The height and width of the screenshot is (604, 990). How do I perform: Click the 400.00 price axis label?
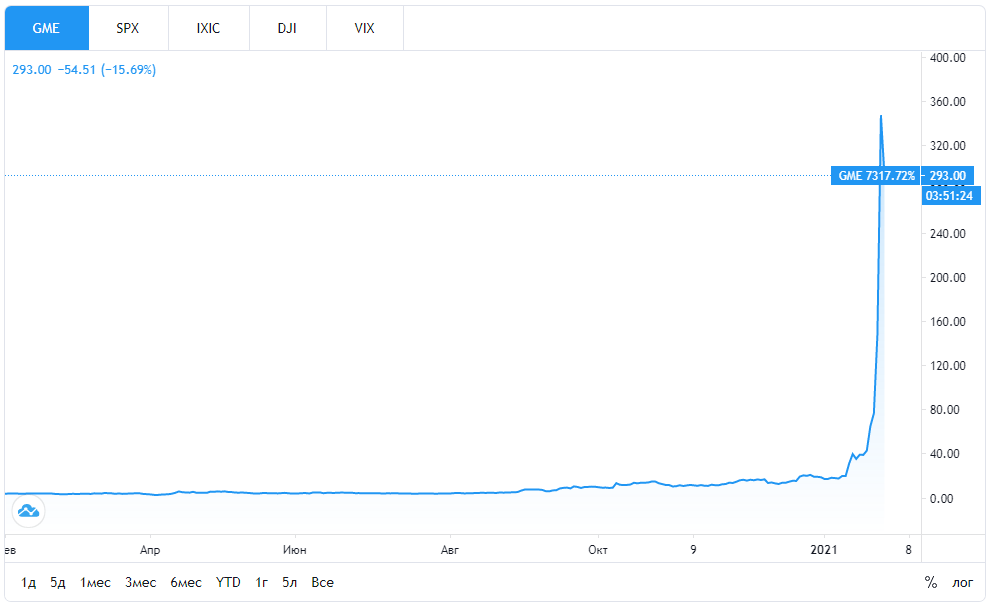point(948,57)
